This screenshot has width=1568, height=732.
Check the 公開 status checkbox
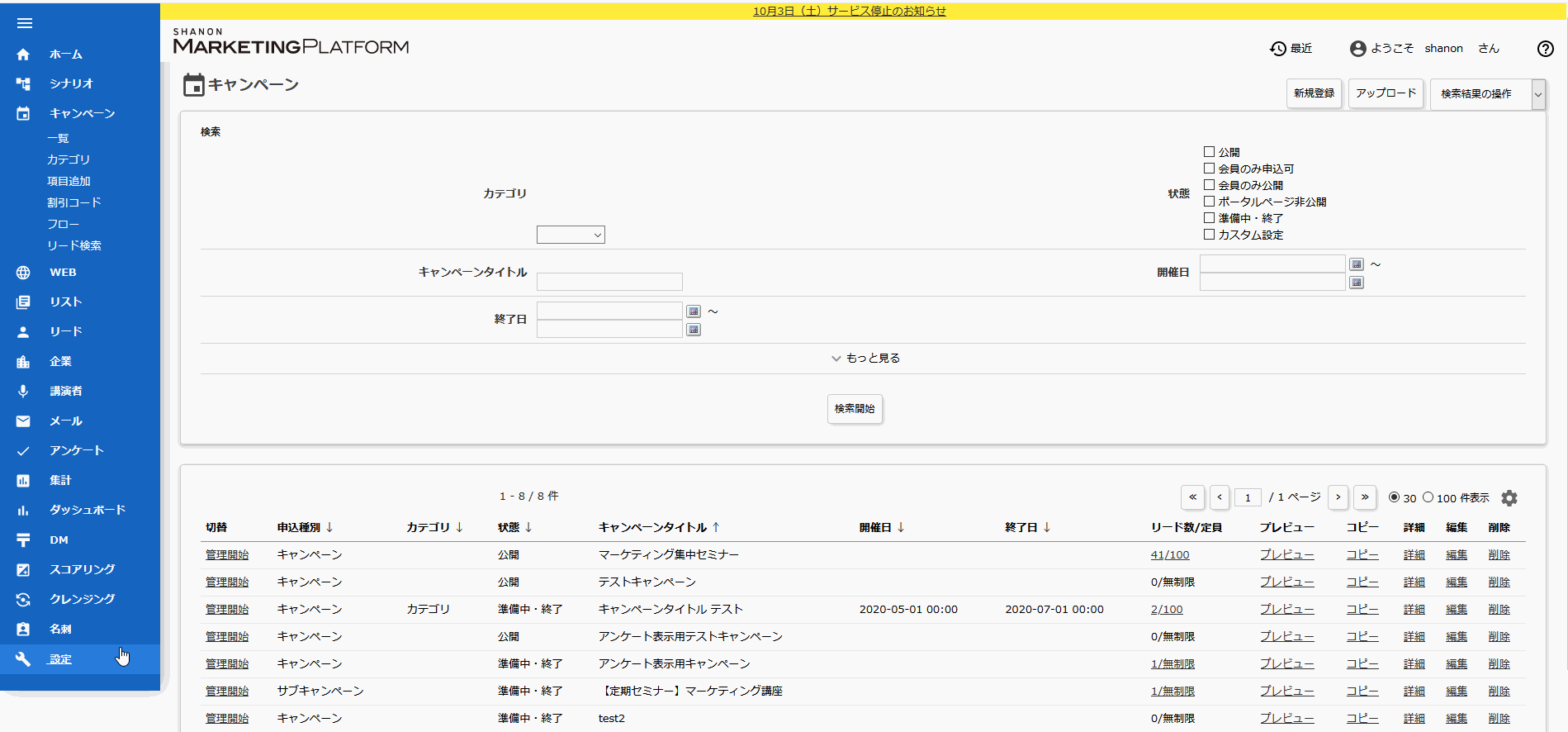click(1209, 152)
